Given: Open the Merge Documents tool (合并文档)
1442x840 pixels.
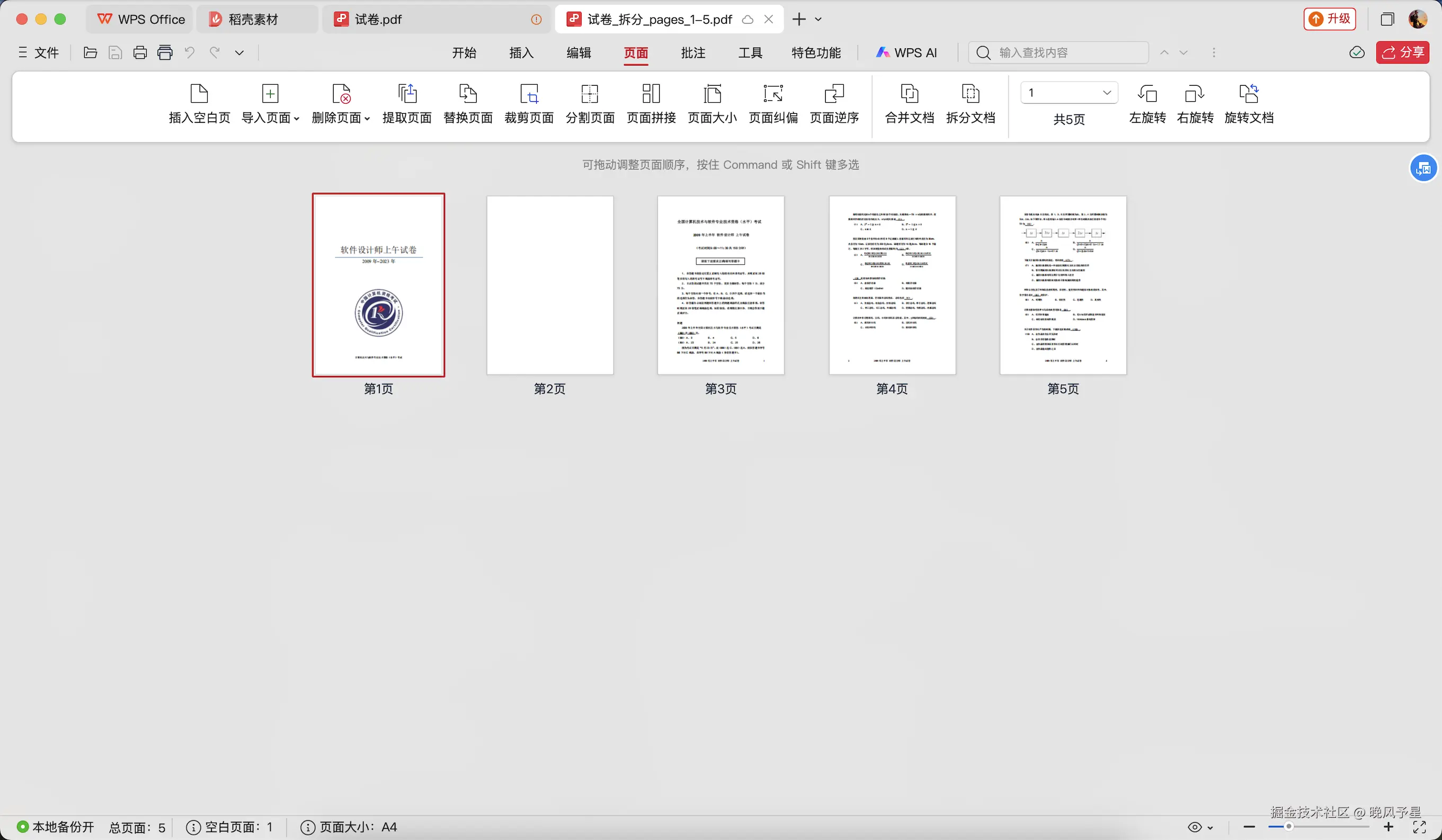Looking at the screenshot, I should click(x=909, y=94).
